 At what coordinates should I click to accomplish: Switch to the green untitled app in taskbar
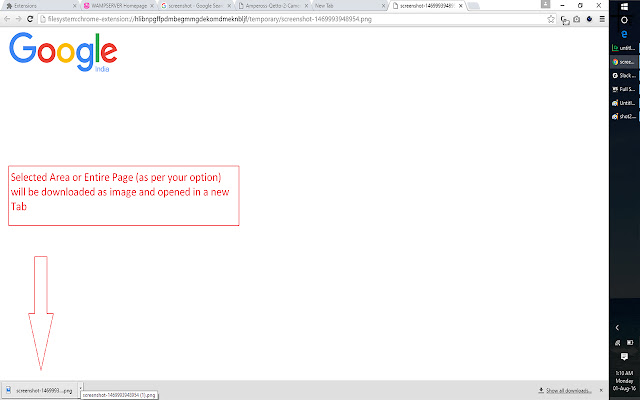point(624,48)
